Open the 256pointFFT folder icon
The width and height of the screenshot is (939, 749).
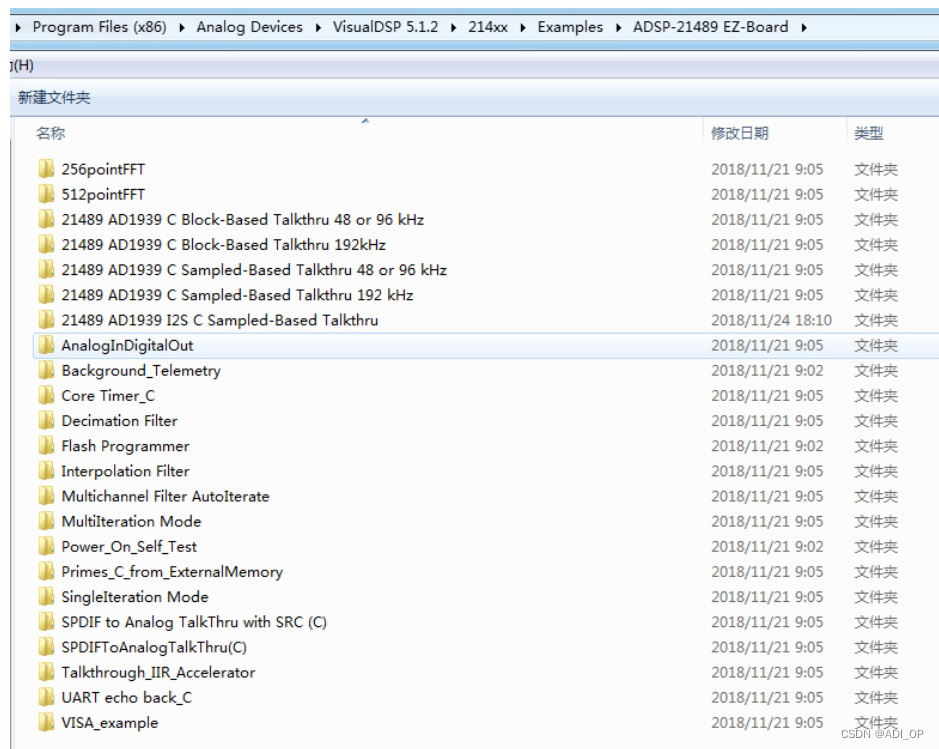click(46, 169)
